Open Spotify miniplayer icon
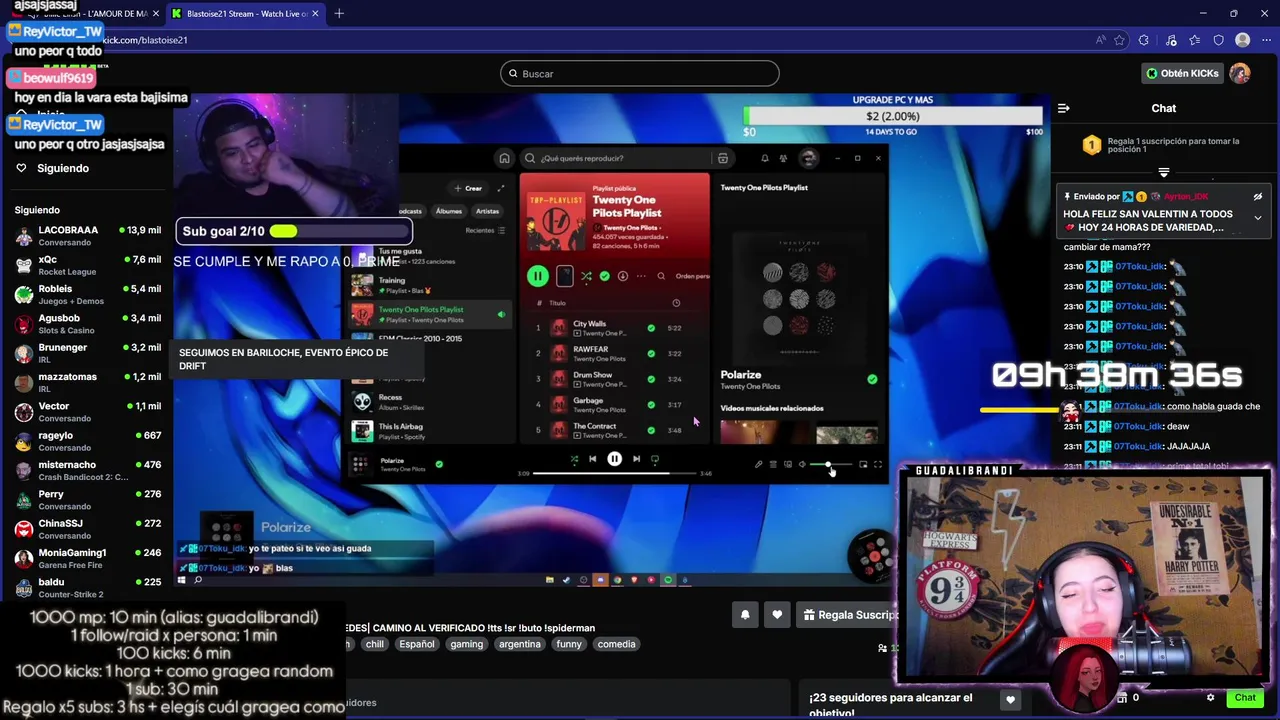1280x720 pixels. (863, 464)
